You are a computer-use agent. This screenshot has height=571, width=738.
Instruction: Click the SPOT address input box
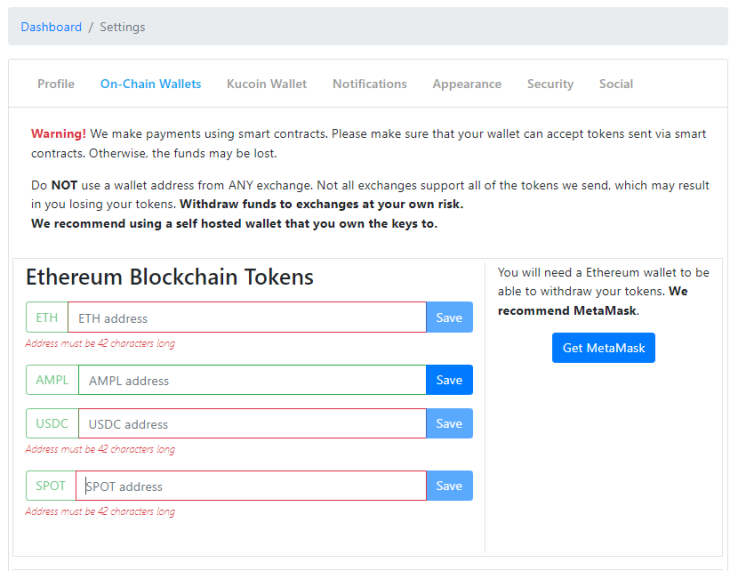tap(251, 485)
